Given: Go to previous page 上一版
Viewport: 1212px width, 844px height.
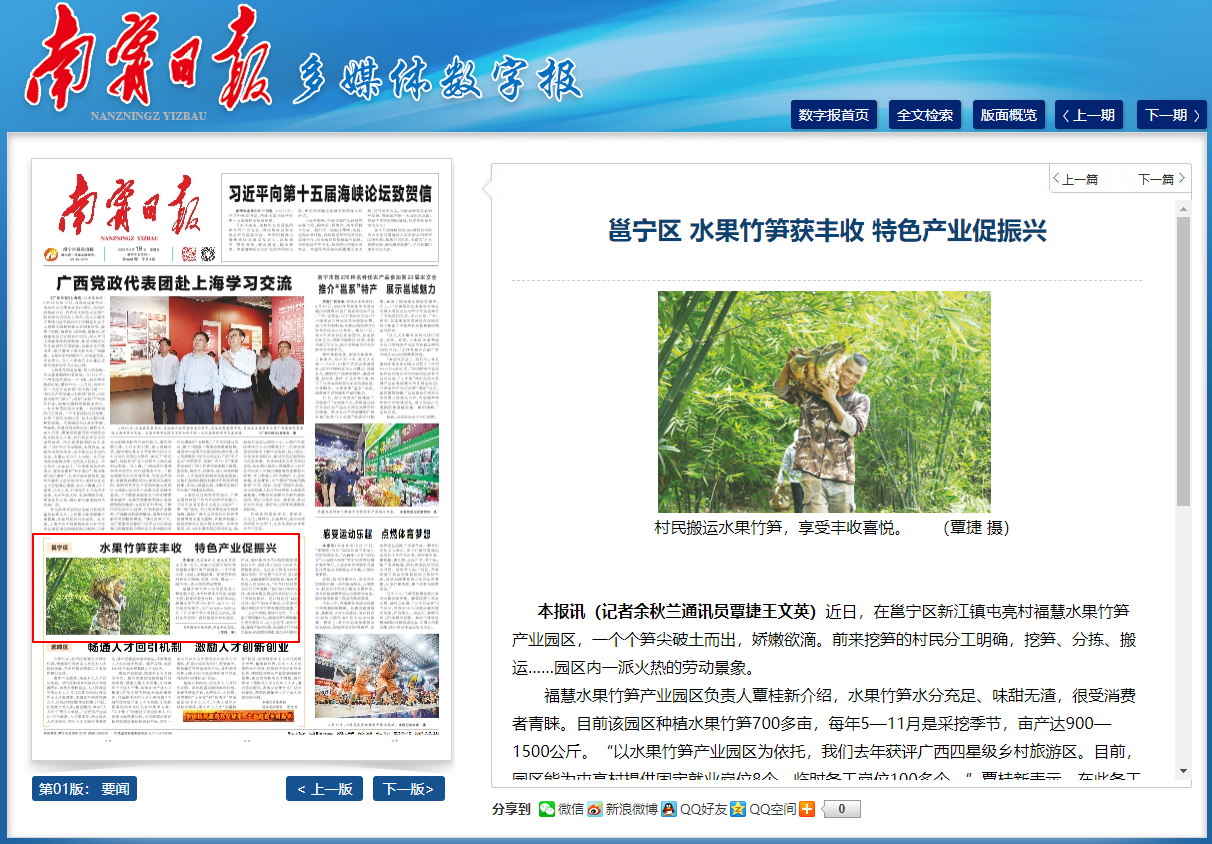Looking at the screenshot, I should tap(324, 789).
